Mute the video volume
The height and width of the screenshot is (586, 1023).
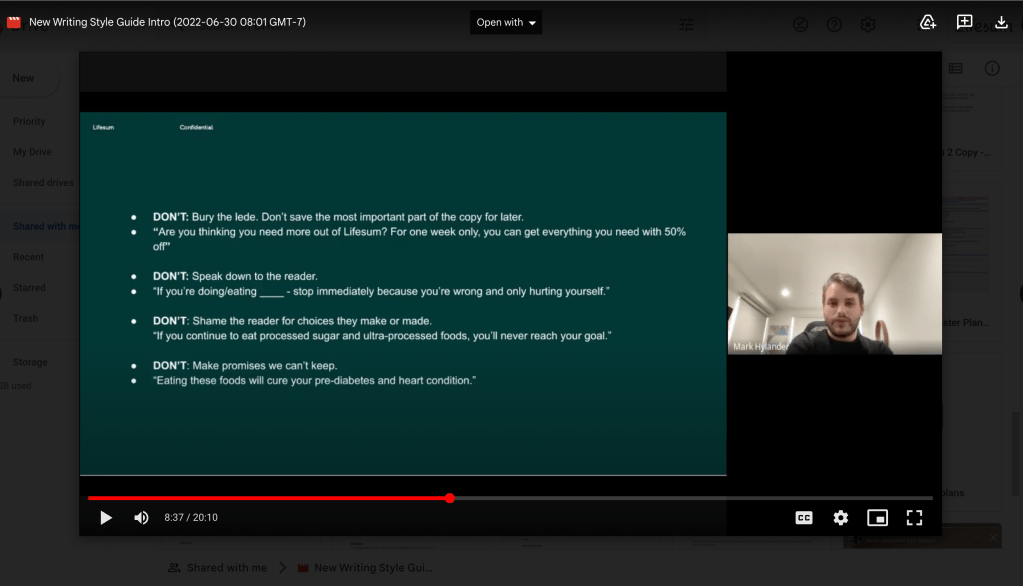(x=141, y=517)
